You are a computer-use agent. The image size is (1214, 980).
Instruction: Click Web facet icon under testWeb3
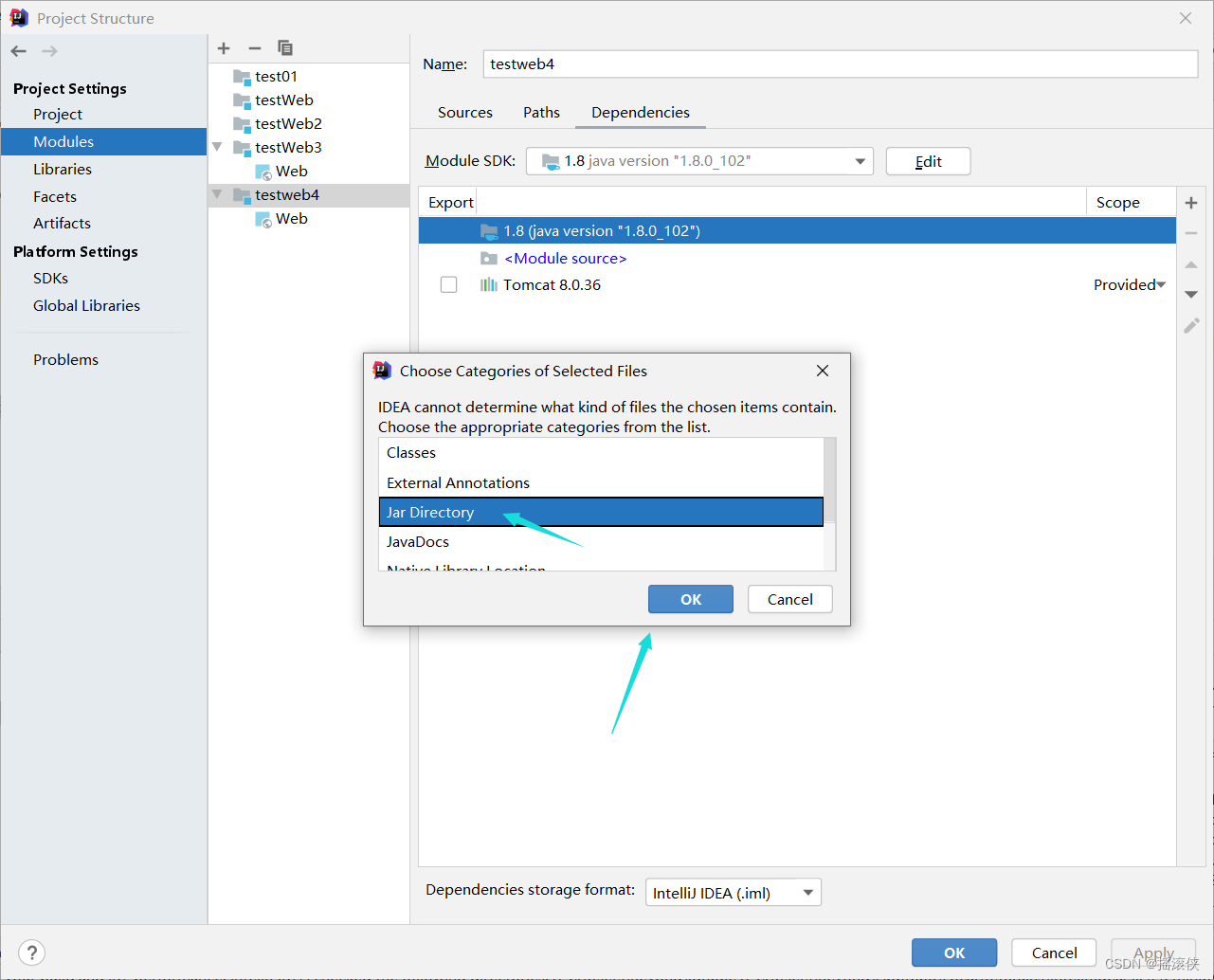pyautogui.click(x=263, y=172)
